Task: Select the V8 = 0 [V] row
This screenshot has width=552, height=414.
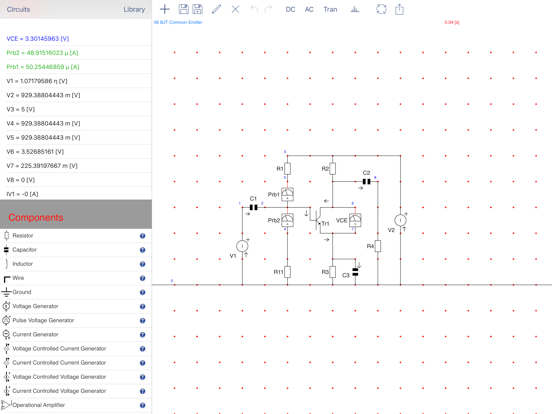Action: point(76,180)
